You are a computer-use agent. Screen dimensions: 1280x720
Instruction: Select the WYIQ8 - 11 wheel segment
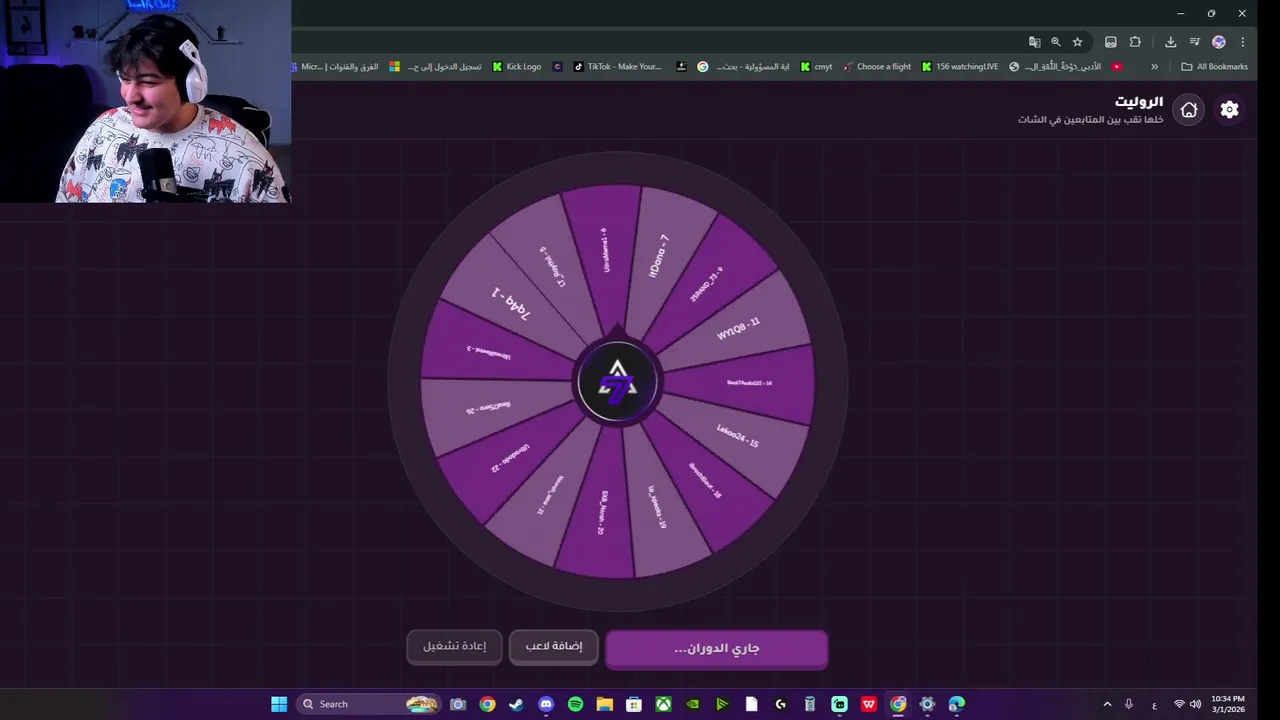740,328
